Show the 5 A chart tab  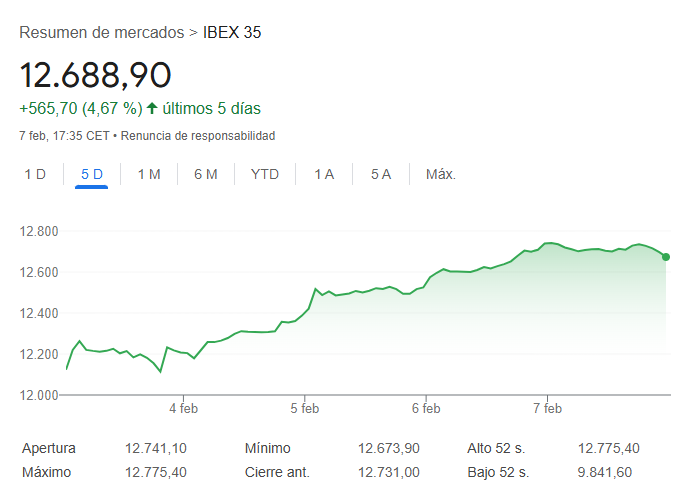click(x=381, y=174)
